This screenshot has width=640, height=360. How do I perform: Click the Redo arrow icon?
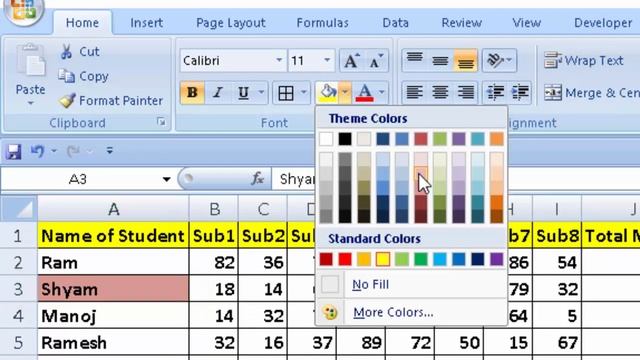(x=74, y=151)
